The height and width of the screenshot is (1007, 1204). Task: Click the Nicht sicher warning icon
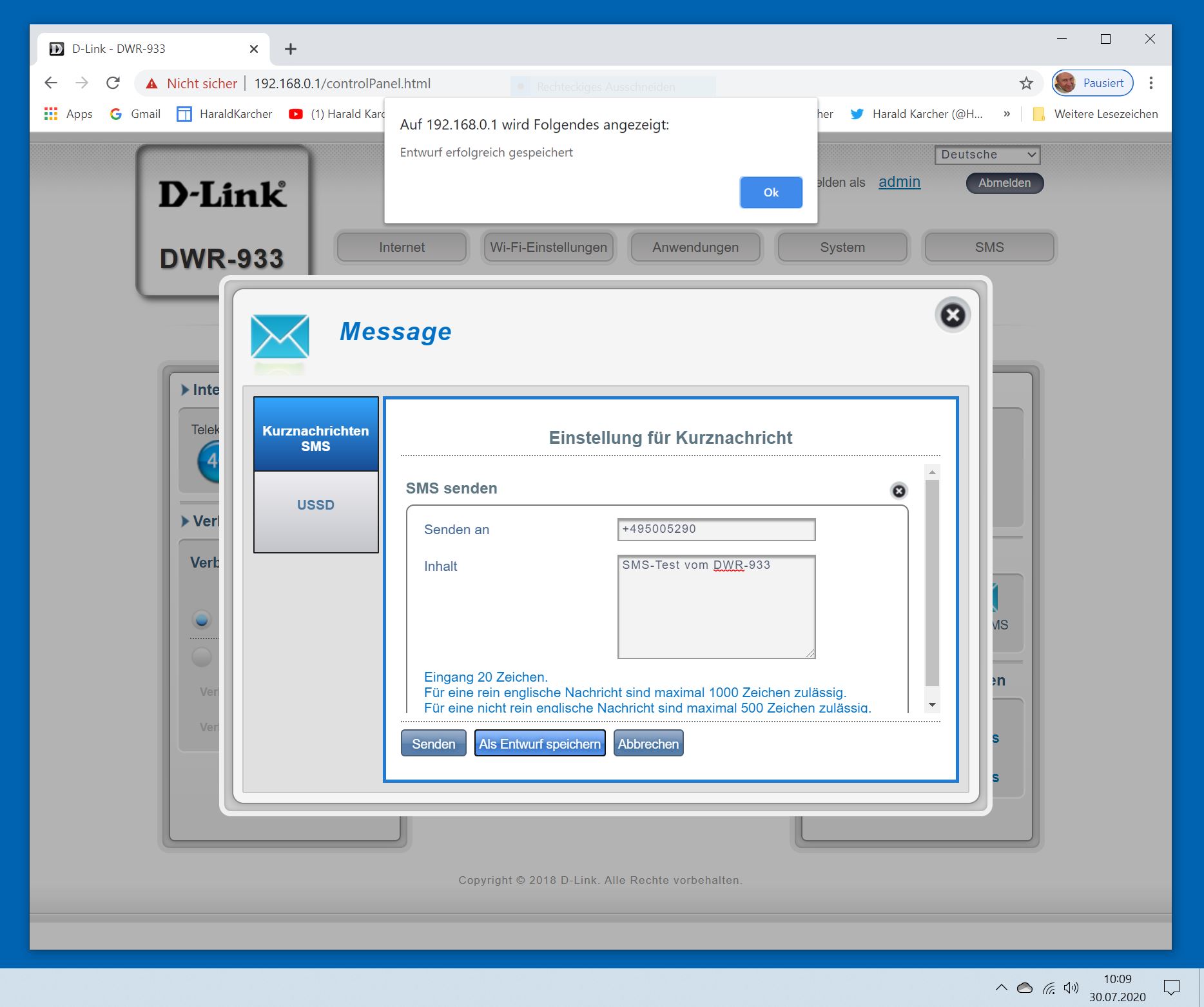151,84
